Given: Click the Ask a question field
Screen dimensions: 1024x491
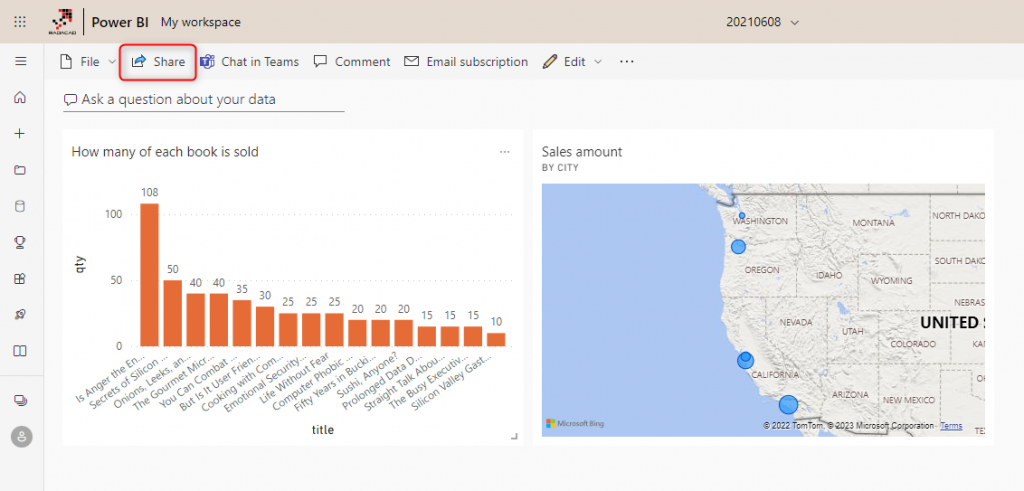Looking at the screenshot, I should click(203, 100).
